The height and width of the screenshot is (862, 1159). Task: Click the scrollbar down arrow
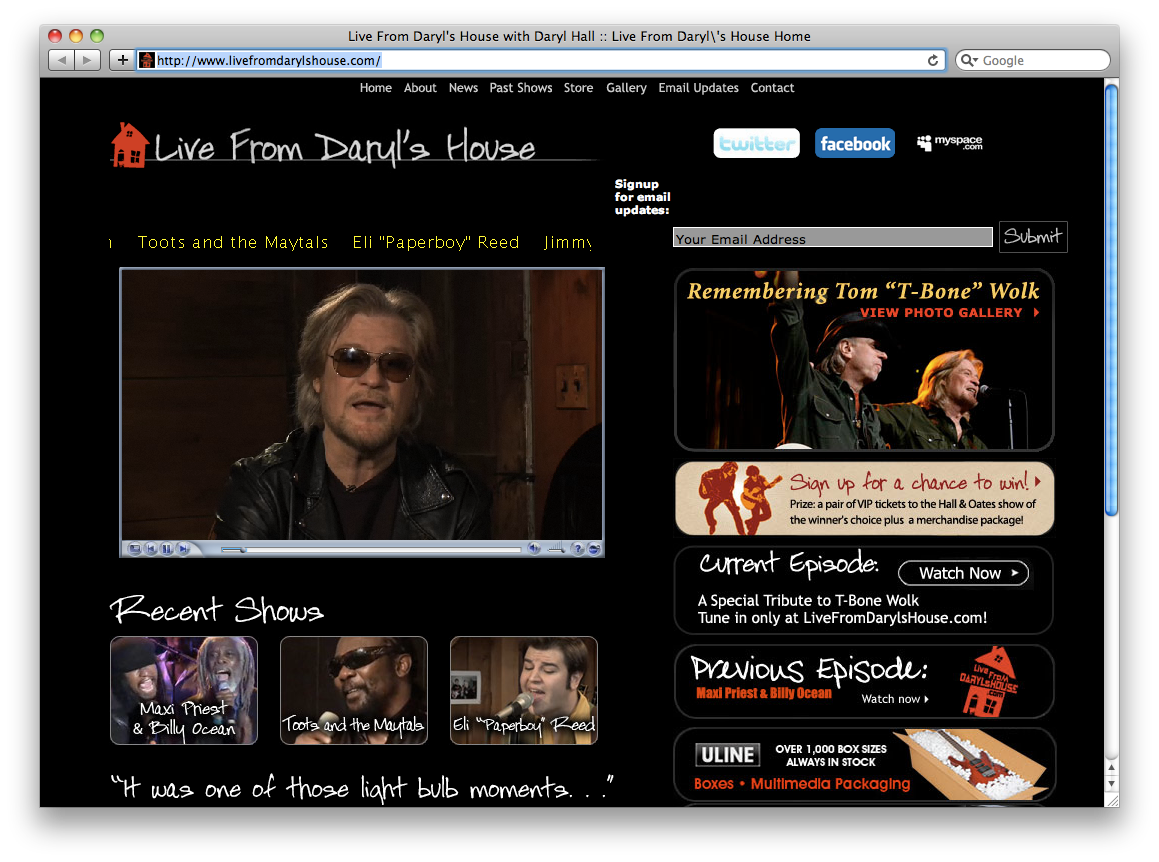click(1111, 784)
